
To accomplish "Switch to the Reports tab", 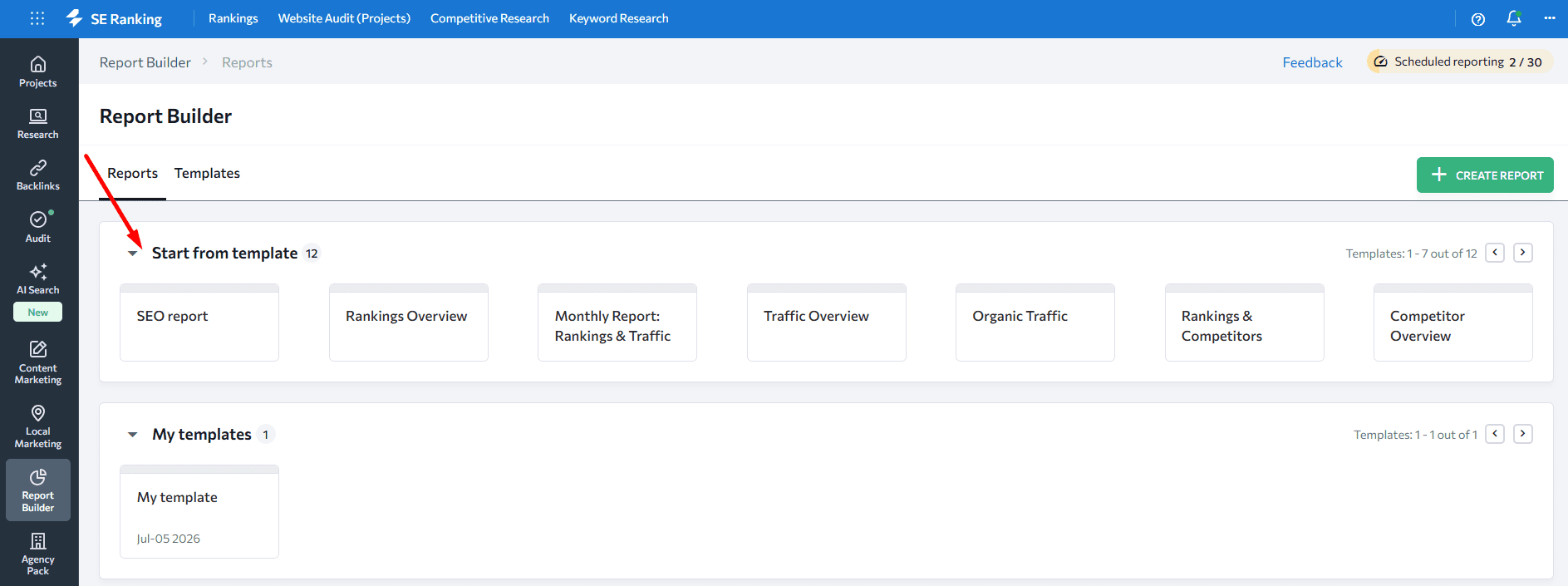I will 133,173.
